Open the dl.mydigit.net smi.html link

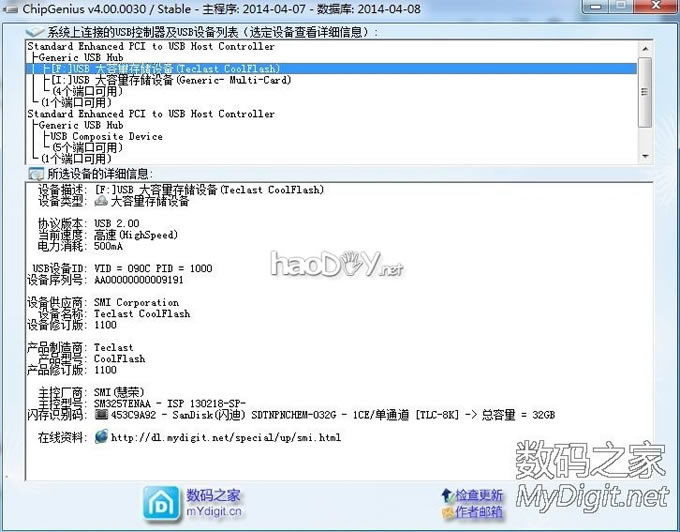[225, 437]
